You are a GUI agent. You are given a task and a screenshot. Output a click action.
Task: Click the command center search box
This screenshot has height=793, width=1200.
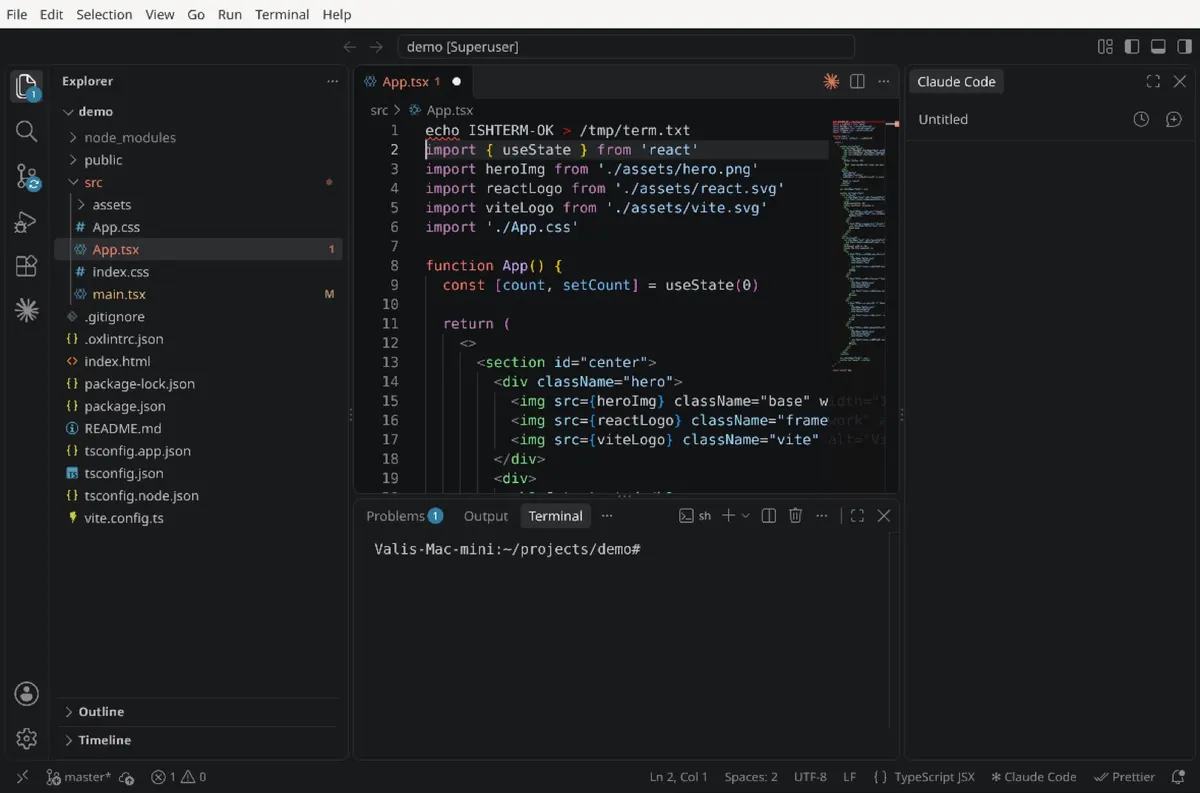[x=626, y=47]
